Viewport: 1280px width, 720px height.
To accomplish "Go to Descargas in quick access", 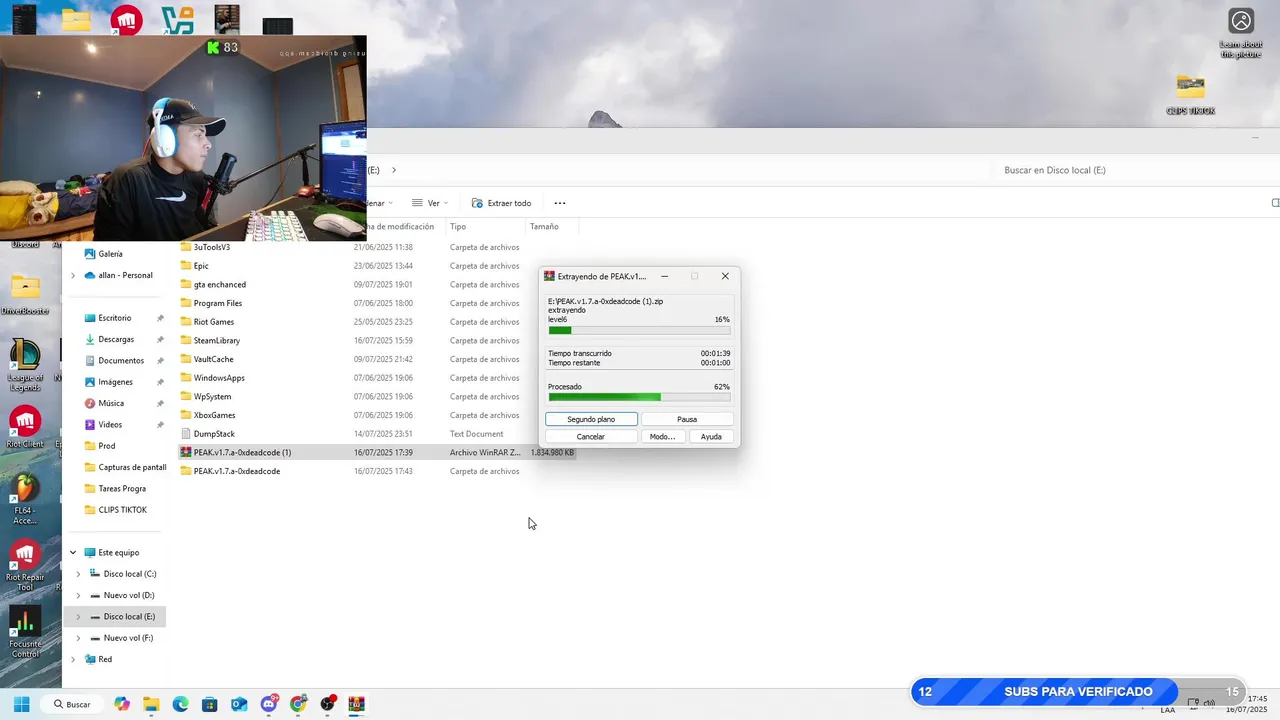I will pyautogui.click(x=116, y=339).
